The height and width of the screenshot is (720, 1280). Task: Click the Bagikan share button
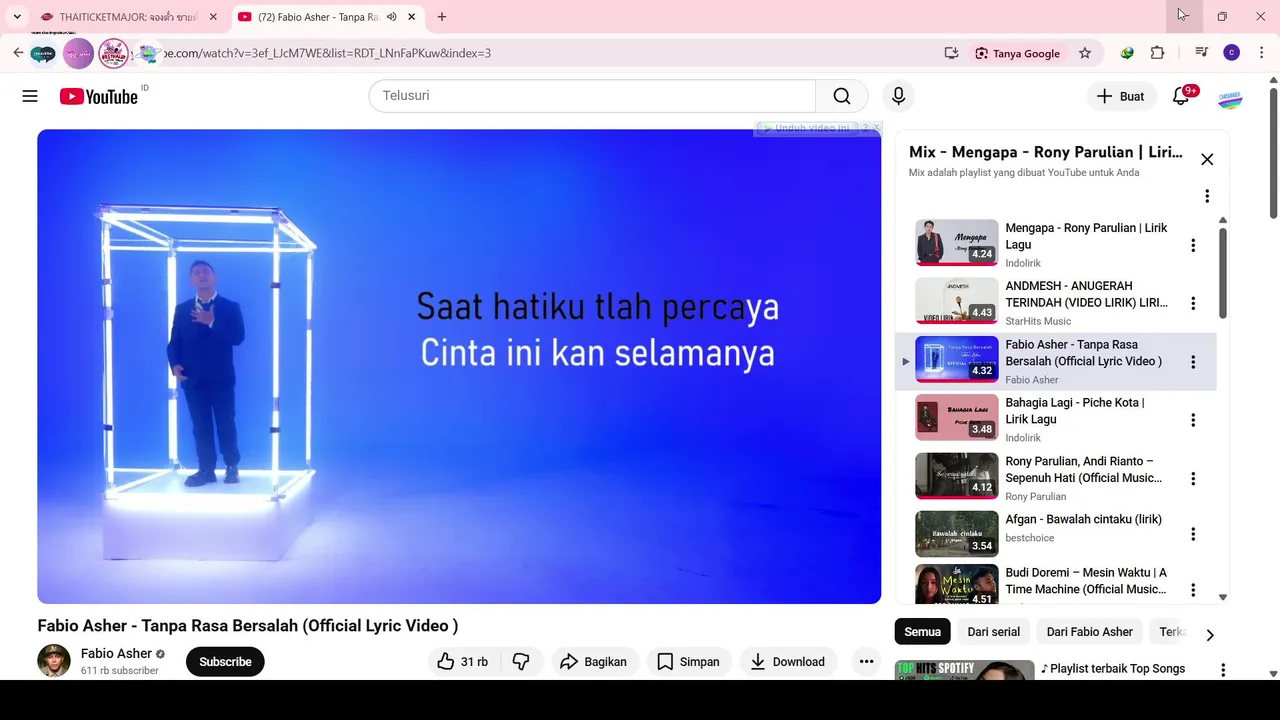tap(594, 661)
